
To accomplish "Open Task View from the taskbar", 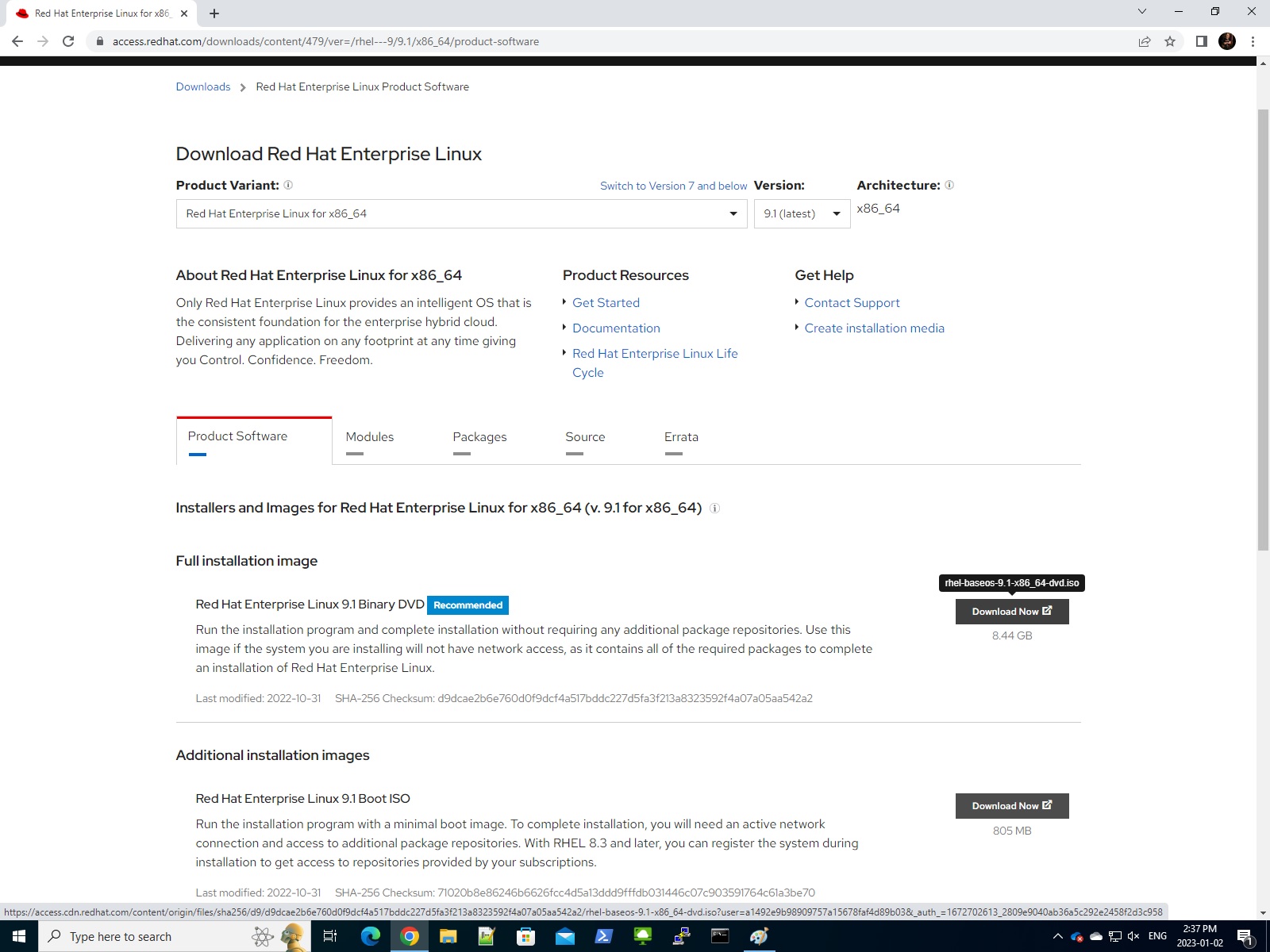I will [x=330, y=936].
